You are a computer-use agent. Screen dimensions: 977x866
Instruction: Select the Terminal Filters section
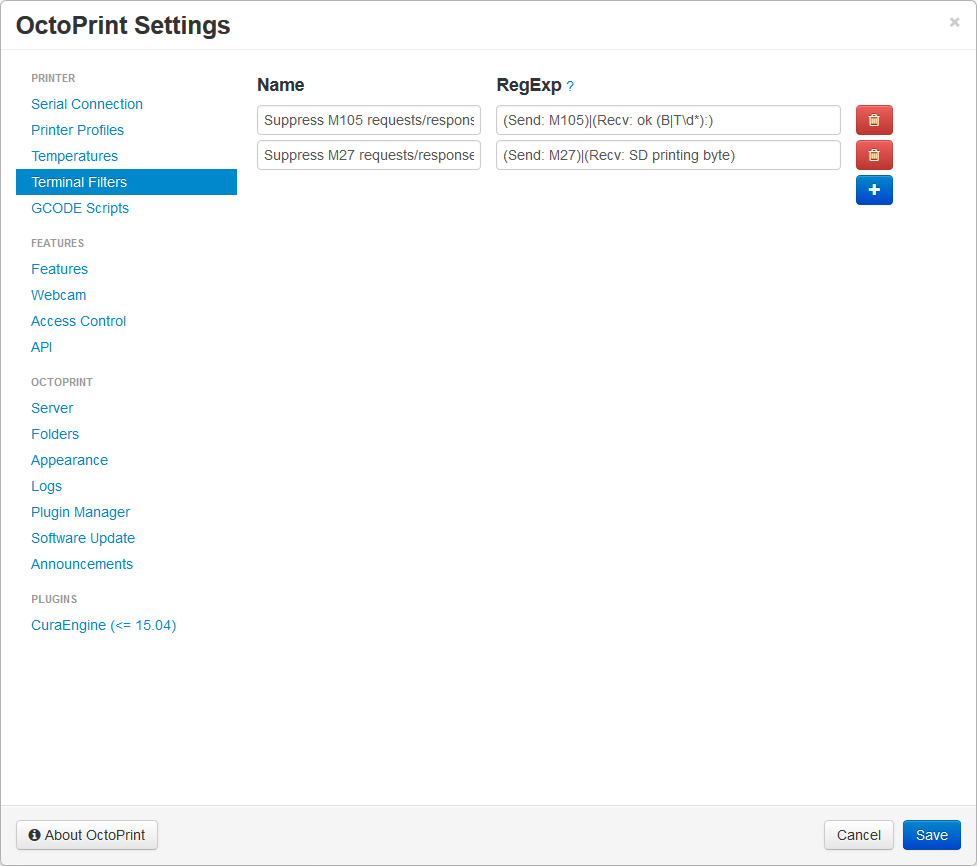(x=126, y=182)
